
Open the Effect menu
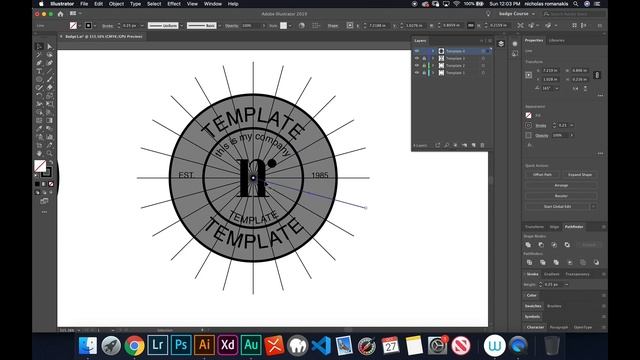(x=174, y=4)
